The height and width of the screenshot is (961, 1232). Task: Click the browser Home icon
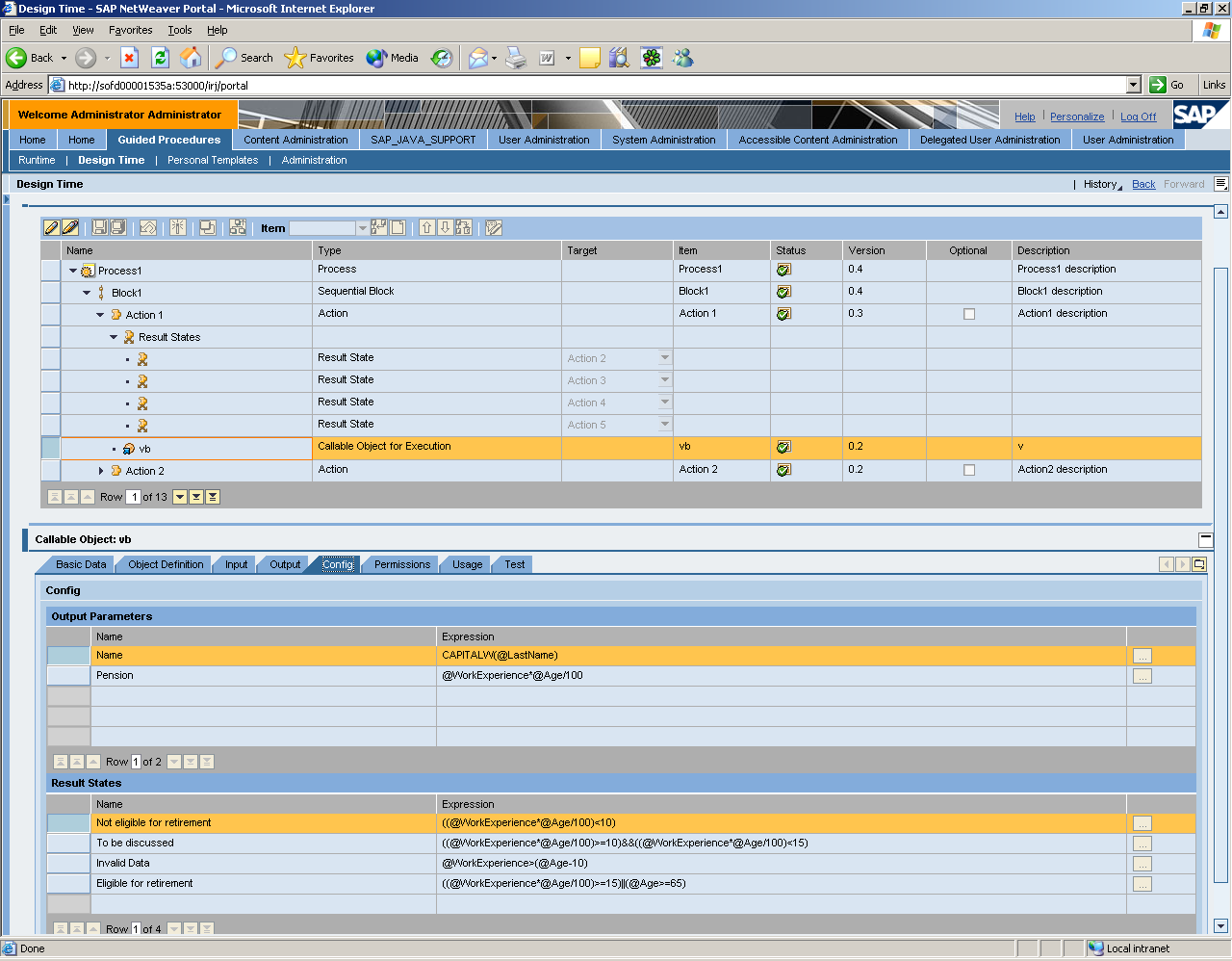pos(191,58)
